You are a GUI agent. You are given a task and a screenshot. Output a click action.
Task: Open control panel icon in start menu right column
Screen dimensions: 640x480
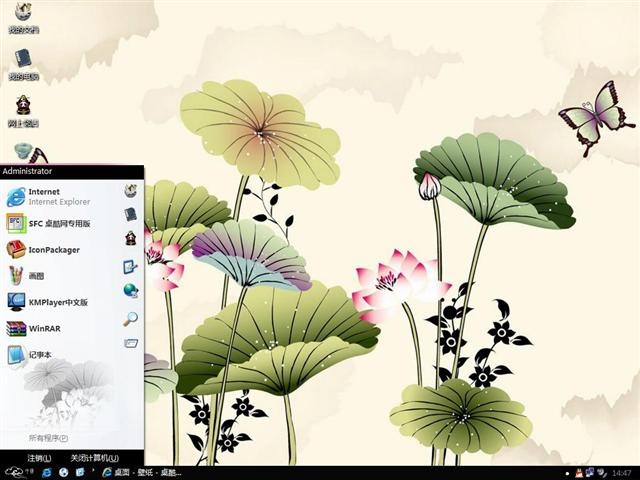(130, 267)
